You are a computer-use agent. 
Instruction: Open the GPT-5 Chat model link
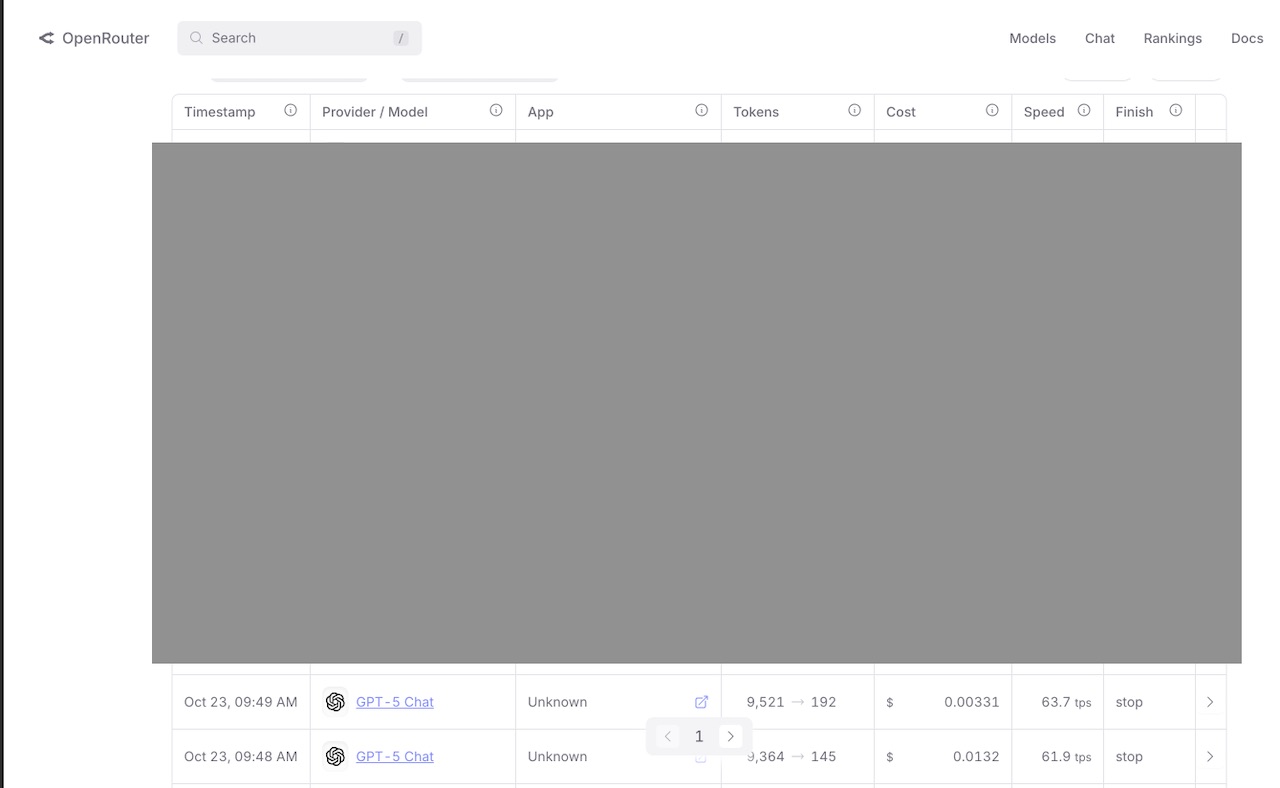(394, 702)
